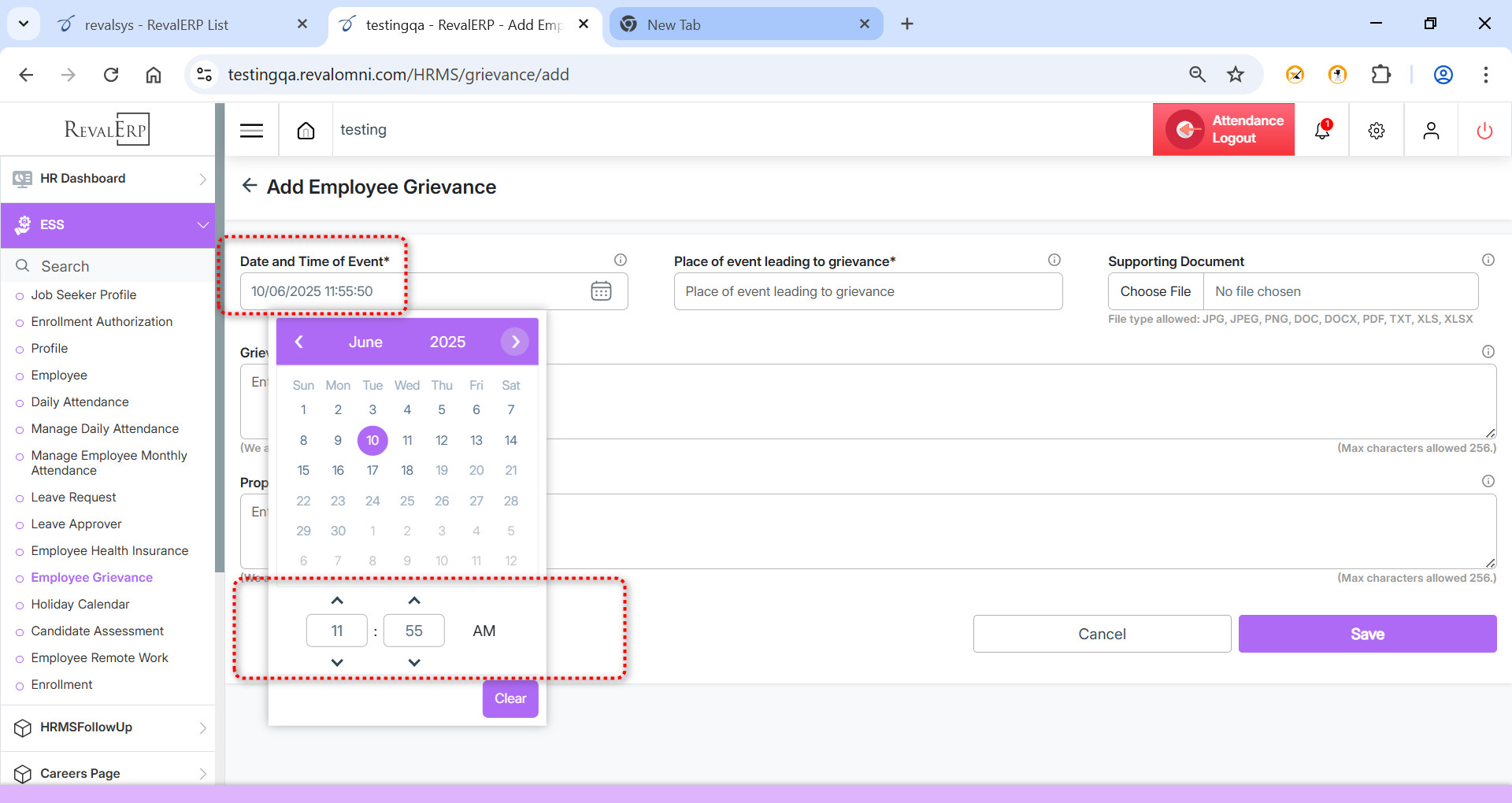Toggle the AM/PM time selector
Image resolution: width=1512 pixels, height=803 pixels.
pos(484,631)
